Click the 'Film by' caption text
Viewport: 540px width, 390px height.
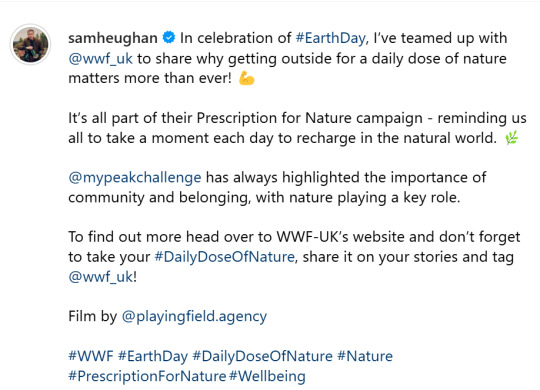coord(93,316)
